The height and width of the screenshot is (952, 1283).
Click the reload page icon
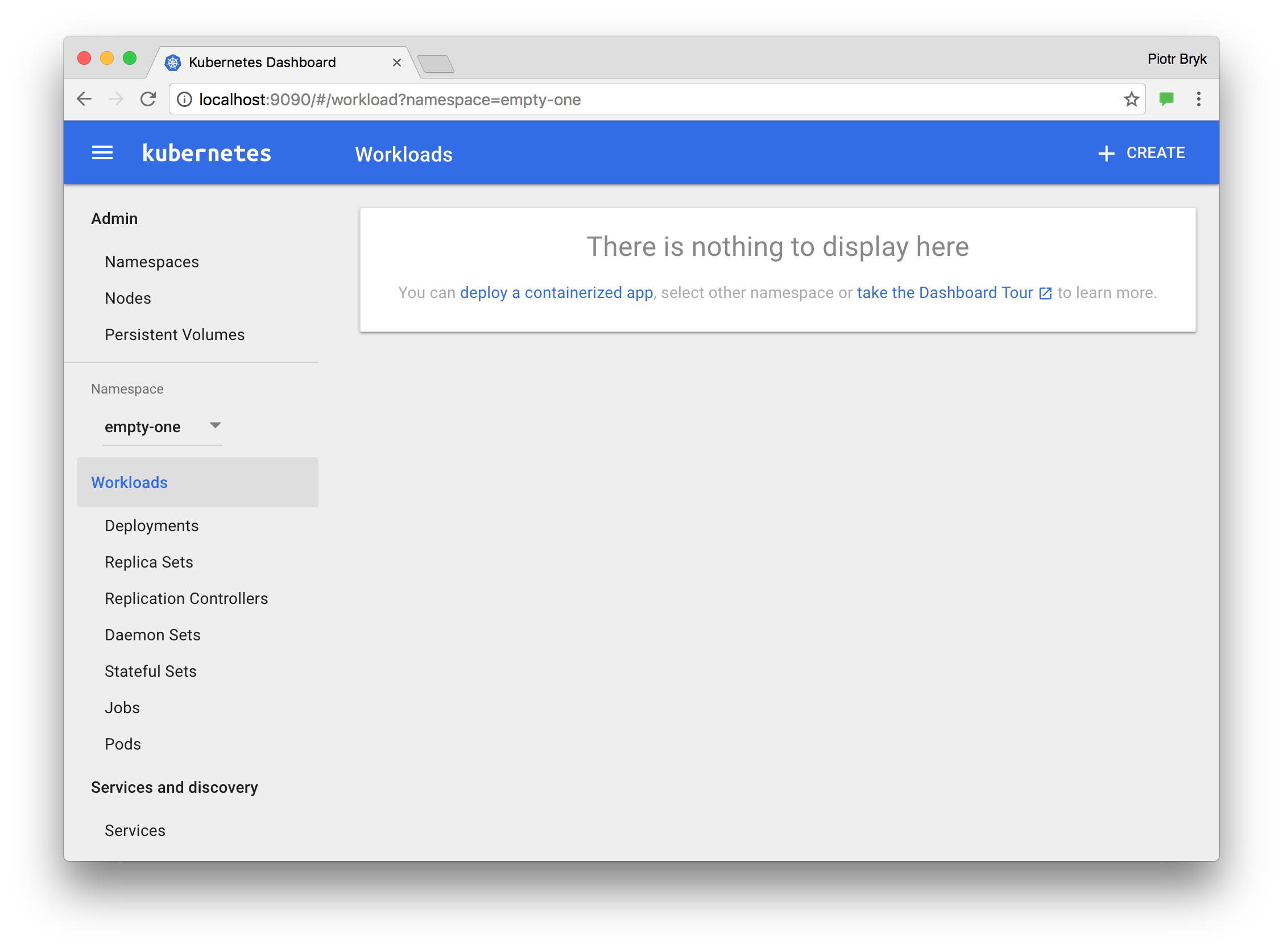tap(148, 99)
